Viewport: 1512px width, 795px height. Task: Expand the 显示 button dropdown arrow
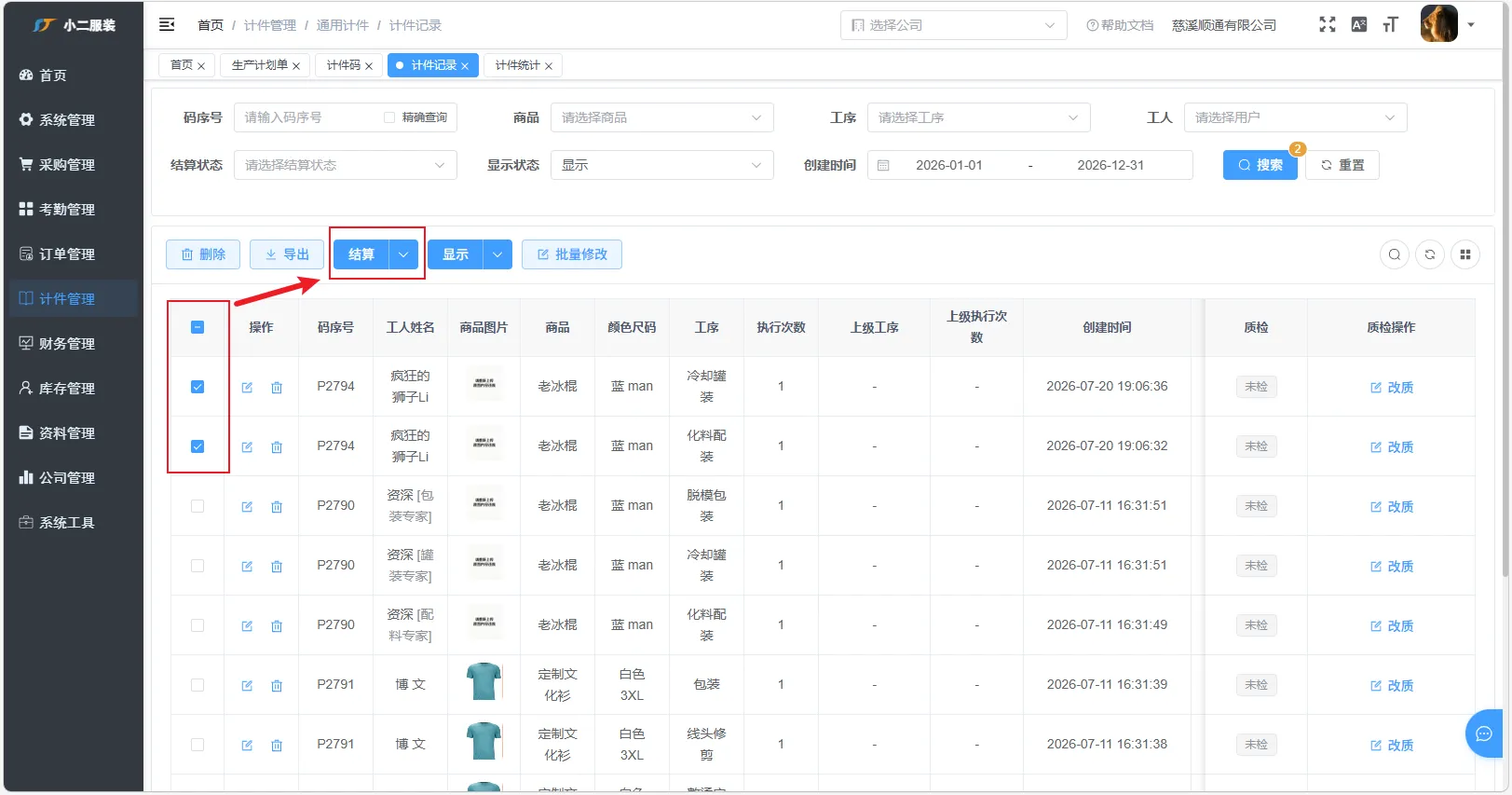click(497, 254)
